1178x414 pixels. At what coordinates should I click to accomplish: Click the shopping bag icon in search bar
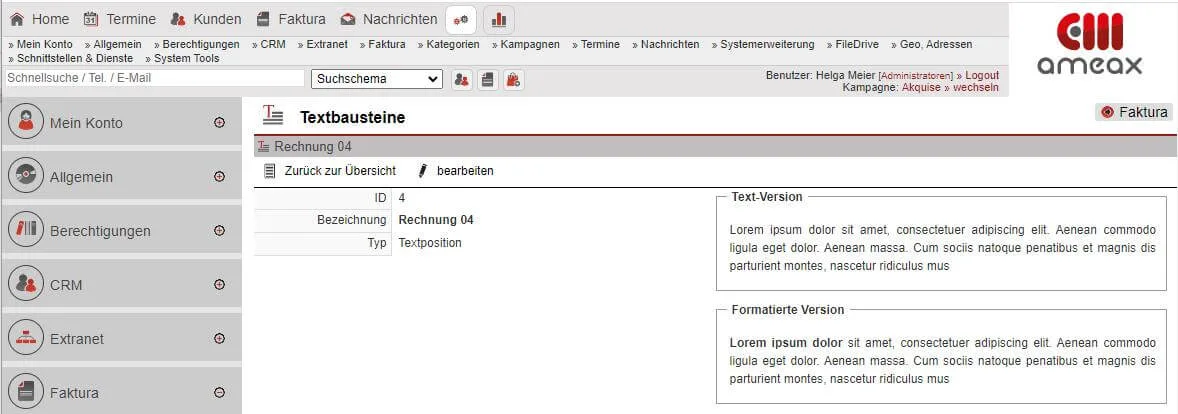click(x=512, y=79)
